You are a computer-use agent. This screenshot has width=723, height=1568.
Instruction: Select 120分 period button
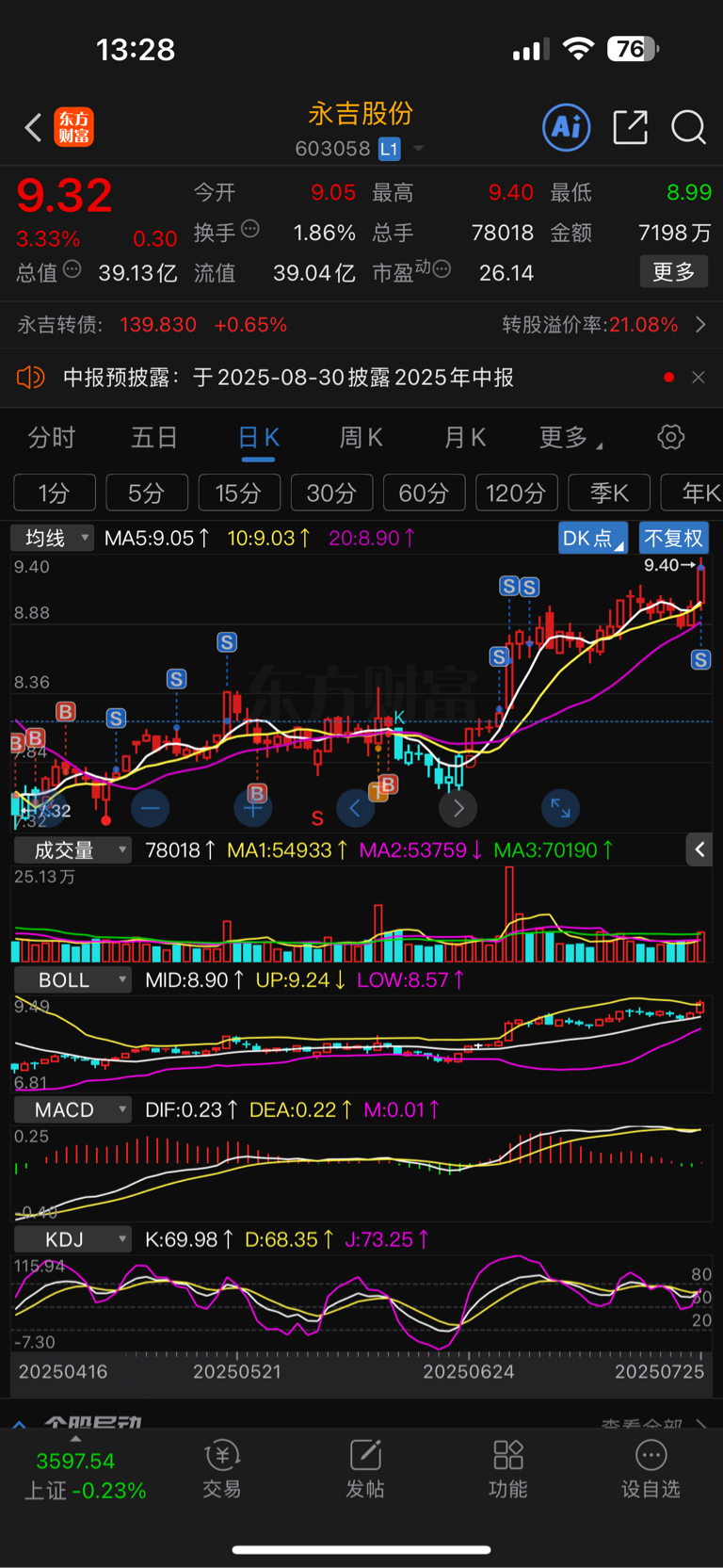click(516, 493)
